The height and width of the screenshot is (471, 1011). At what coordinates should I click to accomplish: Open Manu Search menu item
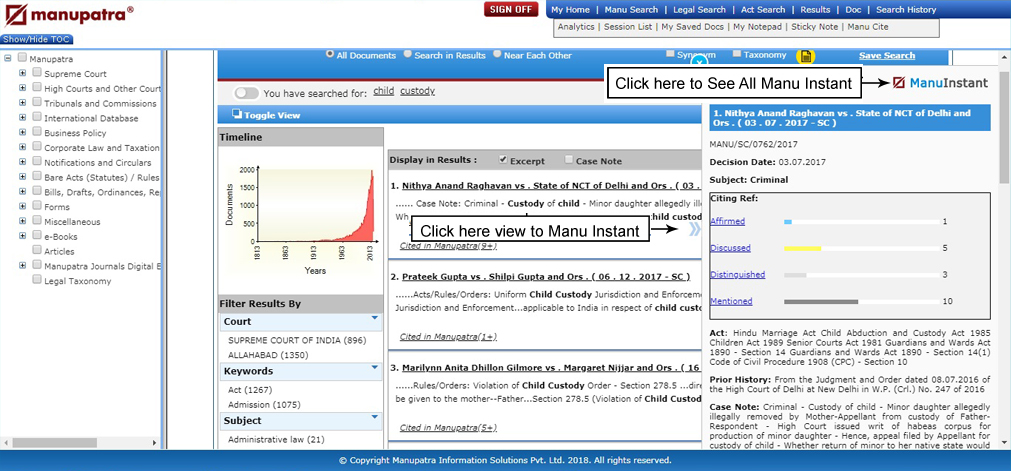(631, 10)
